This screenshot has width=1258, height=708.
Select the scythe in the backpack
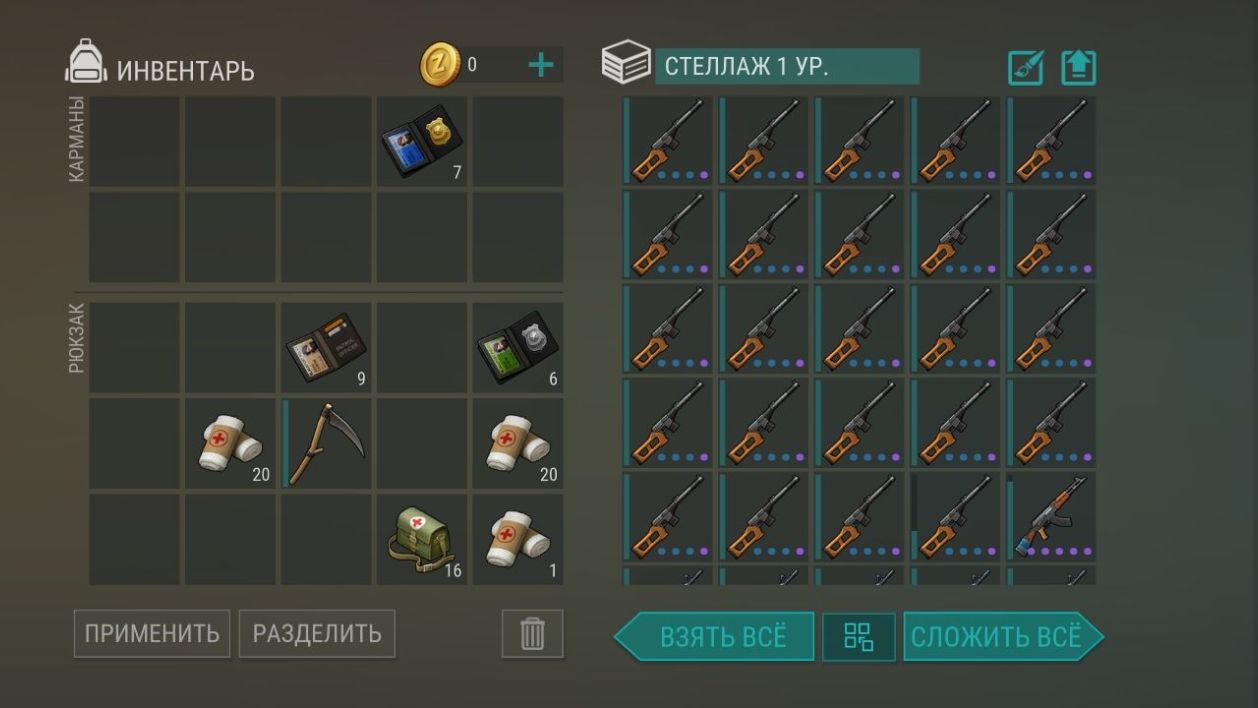tap(326, 443)
